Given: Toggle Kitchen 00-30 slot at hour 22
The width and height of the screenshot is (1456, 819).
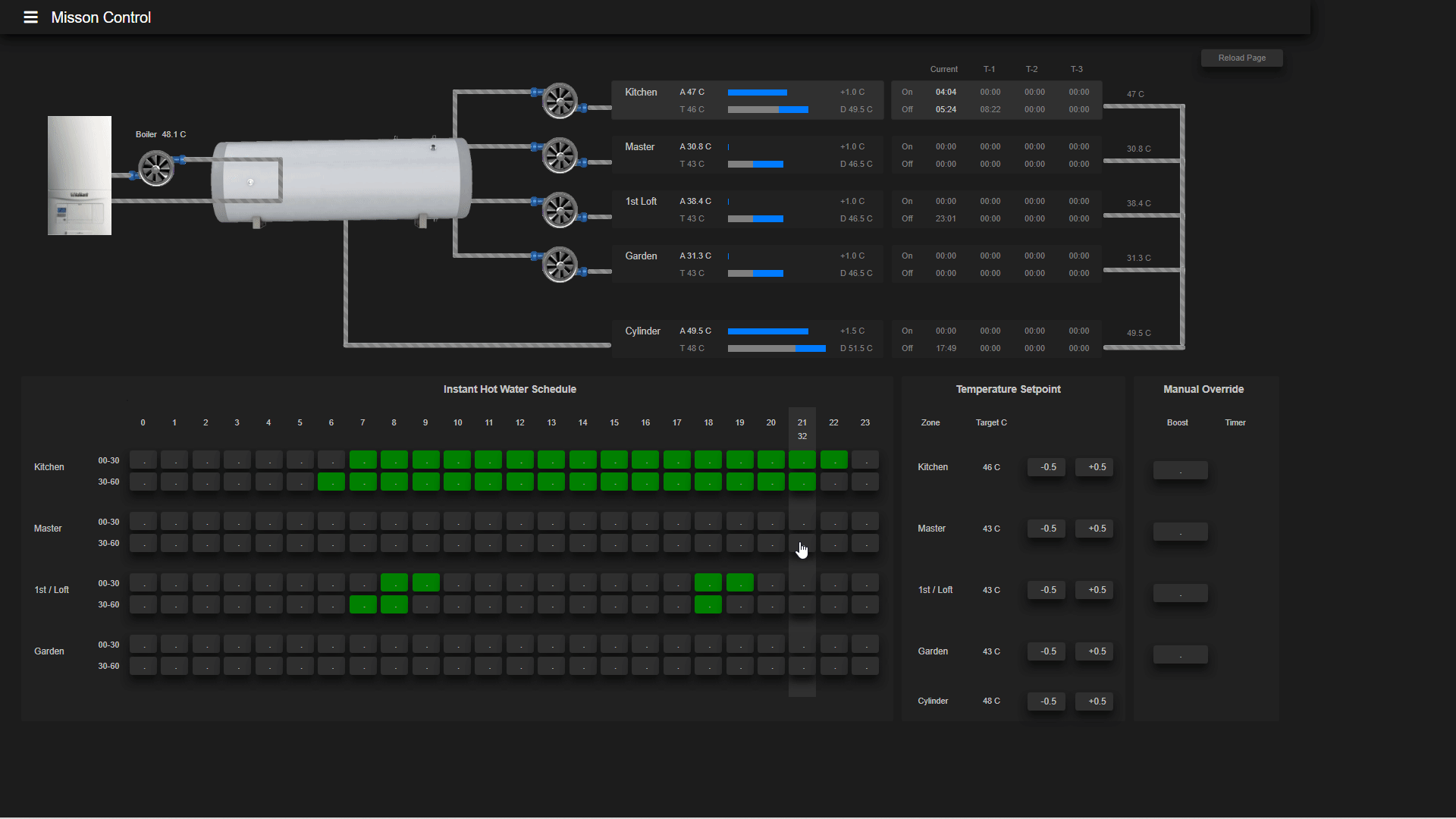Looking at the screenshot, I should coord(834,460).
